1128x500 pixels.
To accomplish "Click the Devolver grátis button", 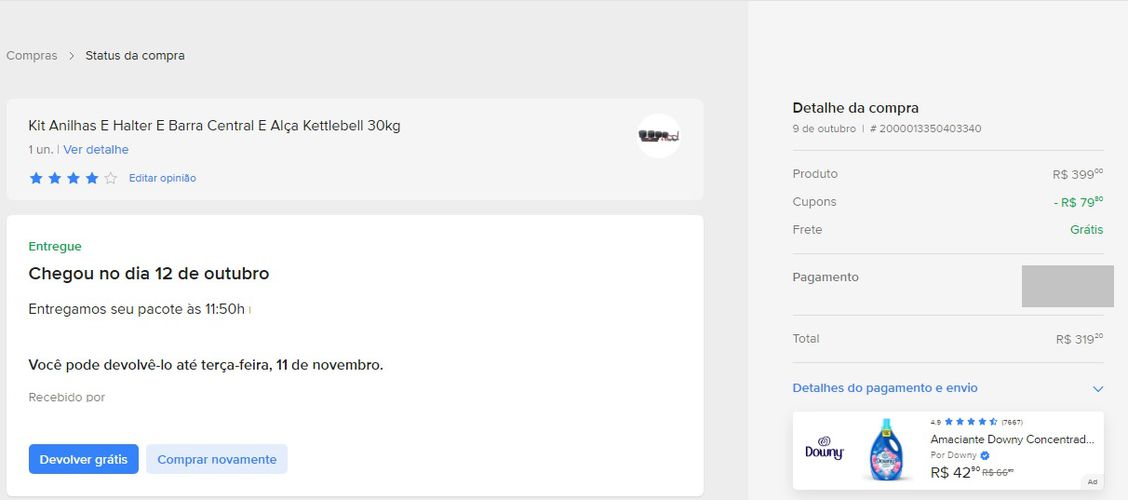I will click(x=83, y=459).
